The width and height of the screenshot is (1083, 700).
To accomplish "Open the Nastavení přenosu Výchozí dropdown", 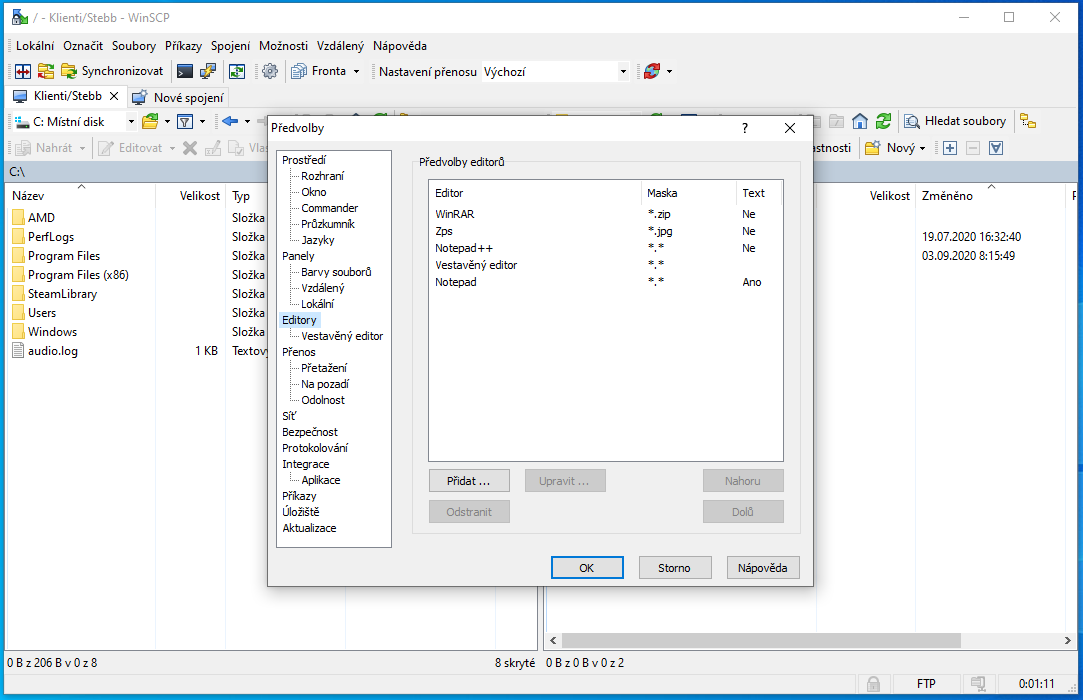I will point(623,72).
